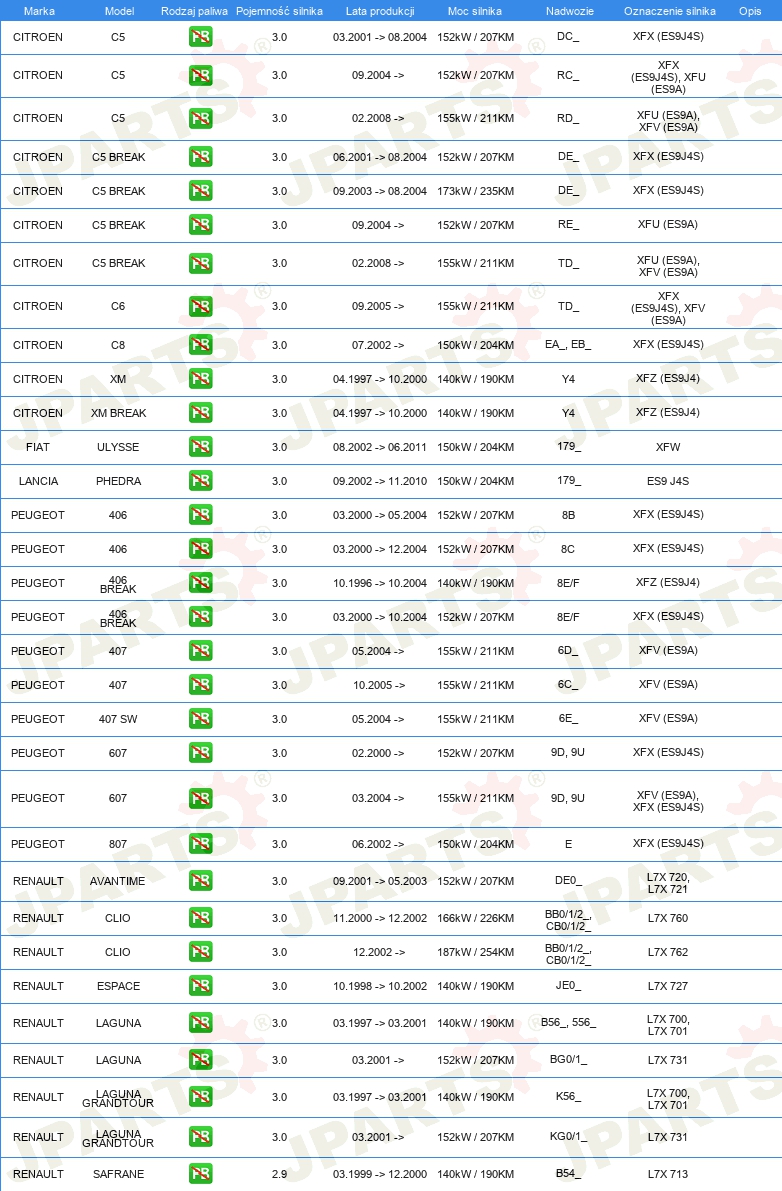Click fuel icon in Peugeot 807 row
The height and width of the screenshot is (1191, 782).
(200, 844)
